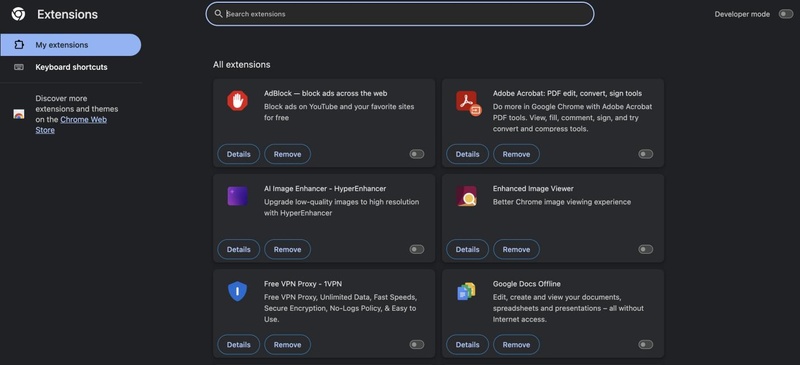
Task: Turn on Free VPN Proxy toggle
Action: pos(417,345)
